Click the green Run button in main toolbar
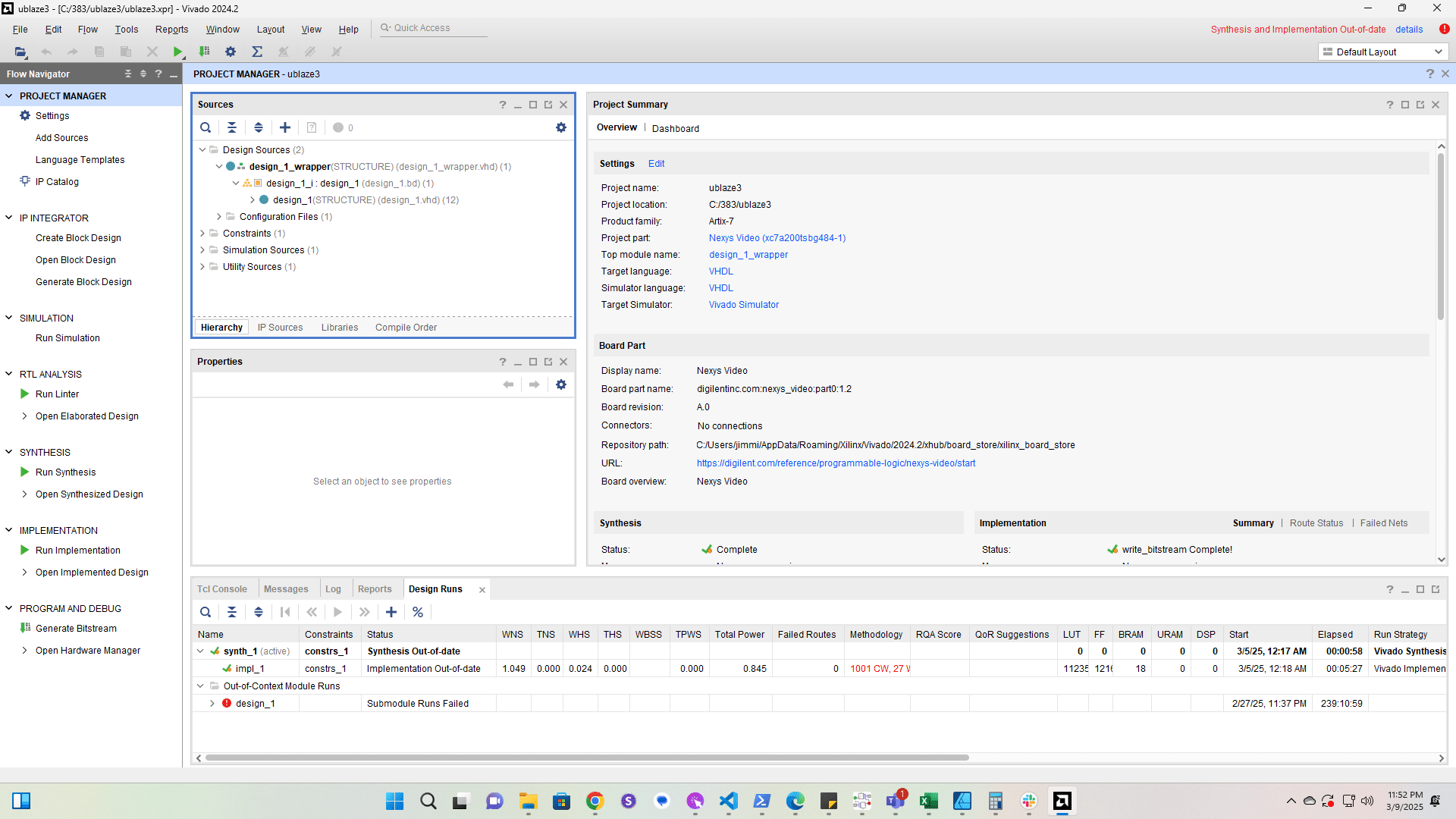This screenshot has height=819, width=1456. (x=177, y=52)
